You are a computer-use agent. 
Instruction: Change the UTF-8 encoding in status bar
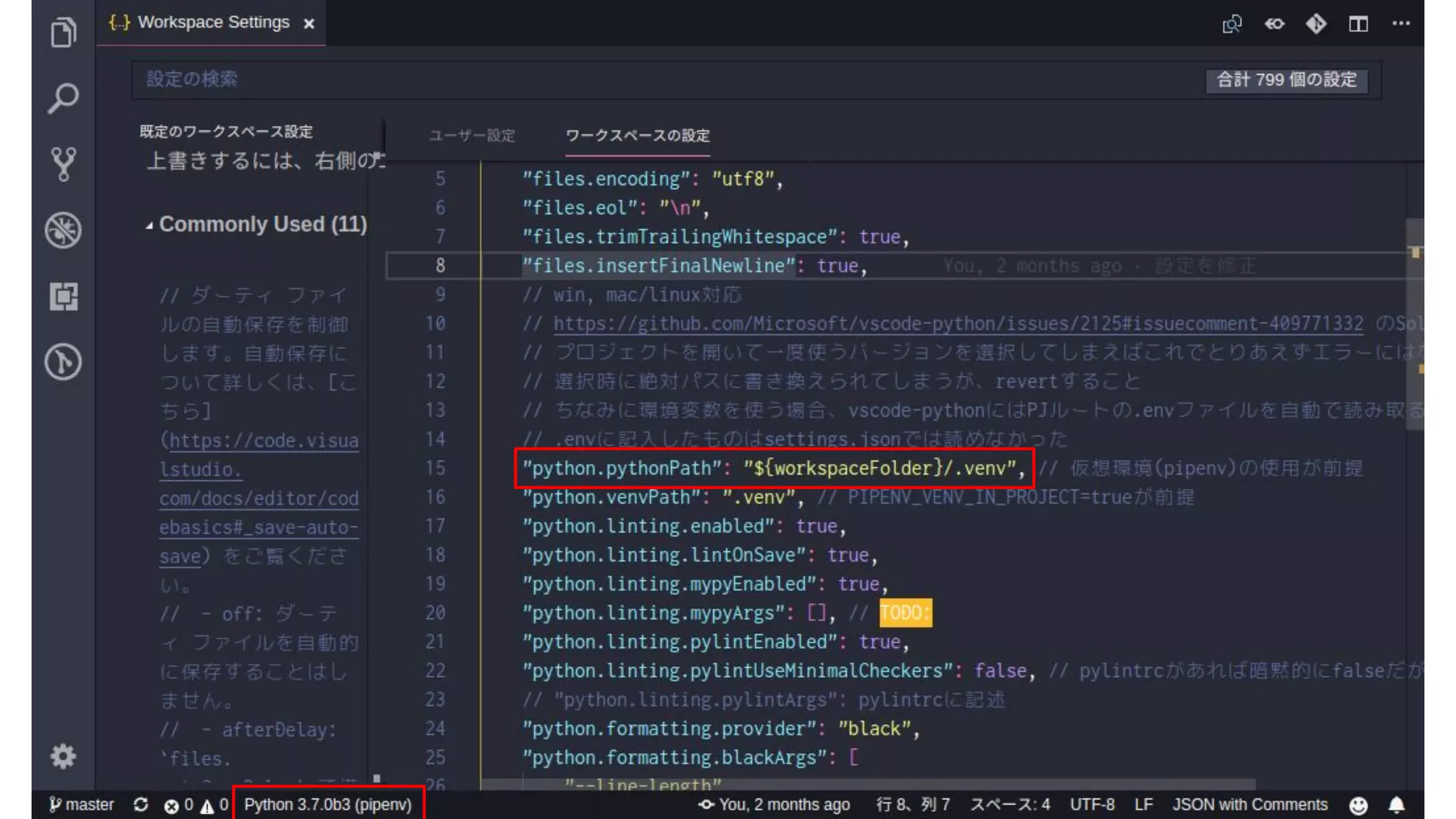1092,805
